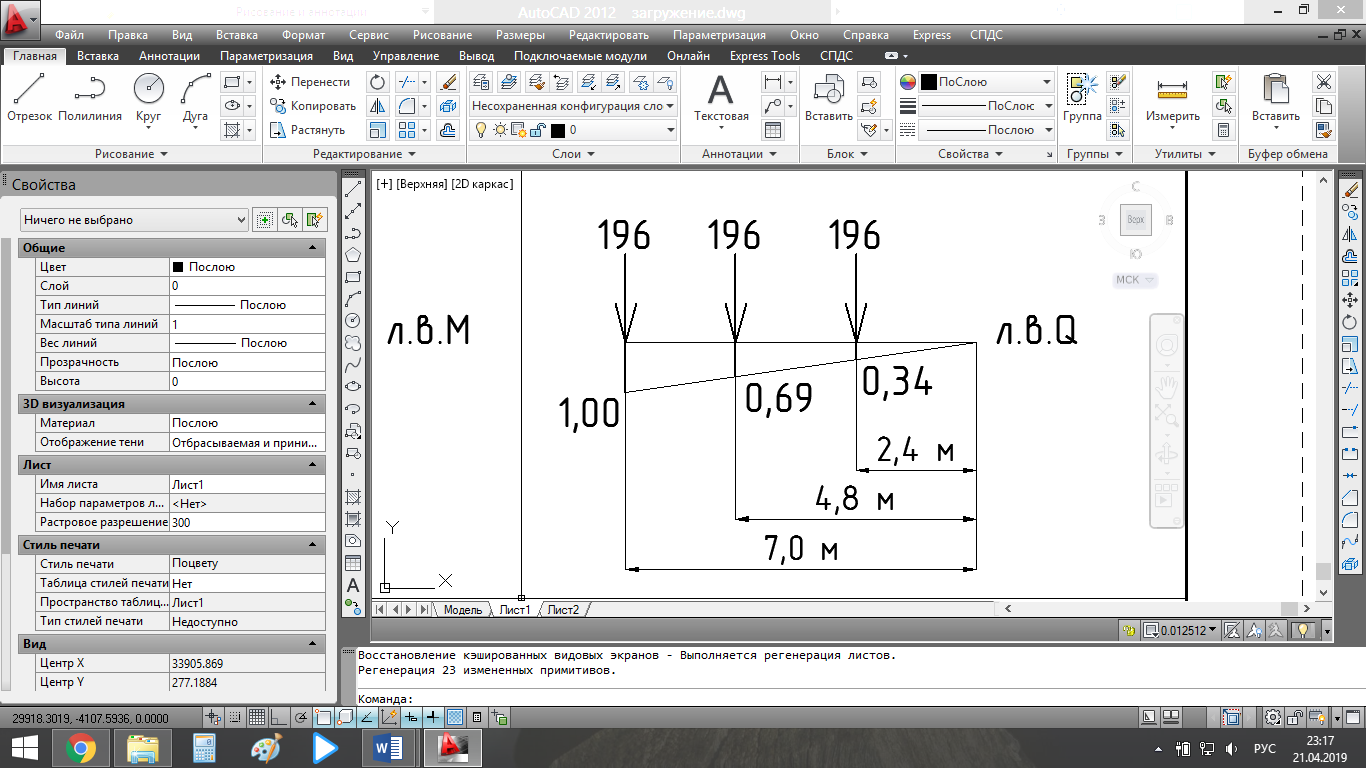Collapse the Общие properties section
This screenshot has width=1366, height=768.
312,248
